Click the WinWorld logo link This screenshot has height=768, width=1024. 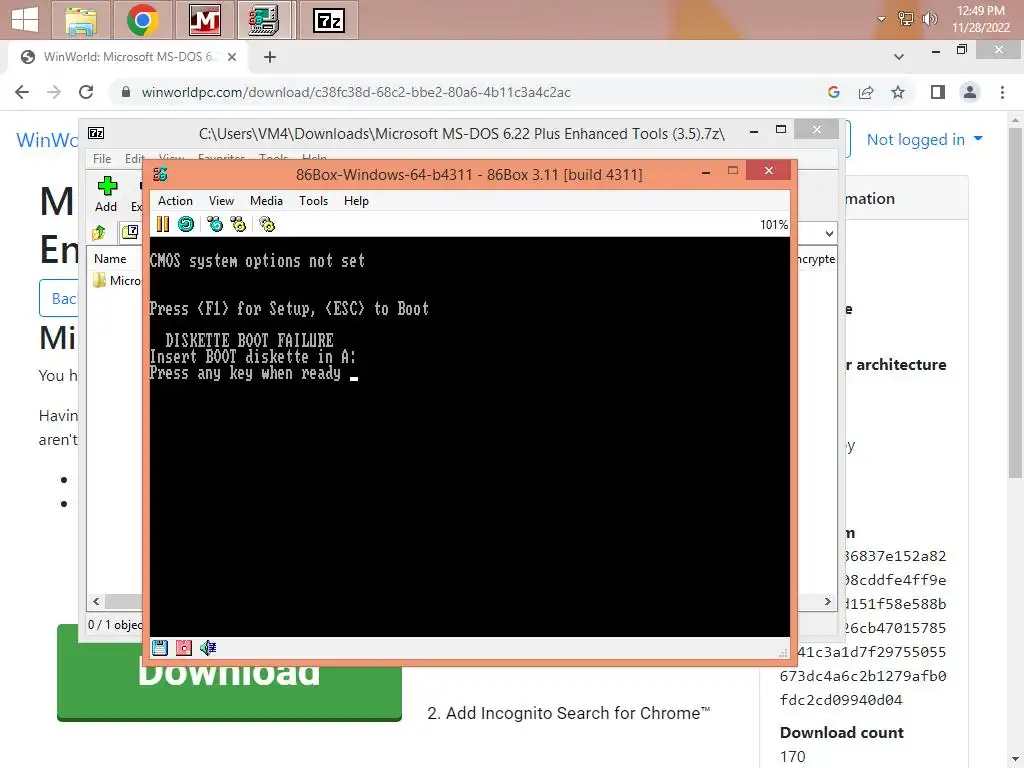pyautogui.click(x=47, y=140)
